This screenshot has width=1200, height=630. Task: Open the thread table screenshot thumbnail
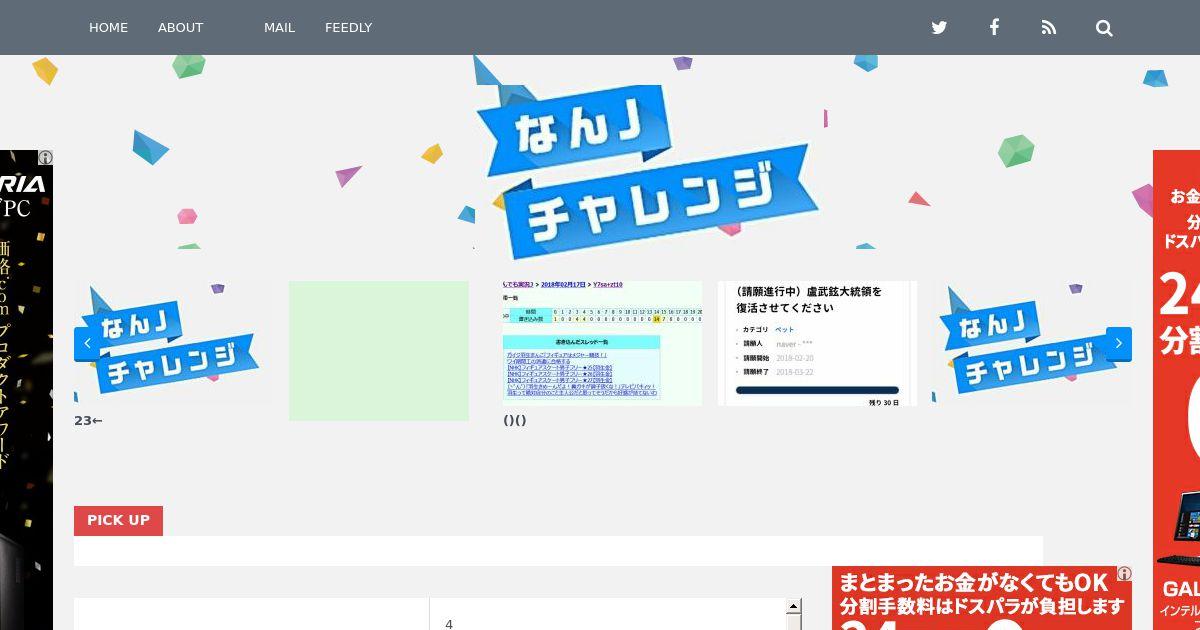[603, 343]
